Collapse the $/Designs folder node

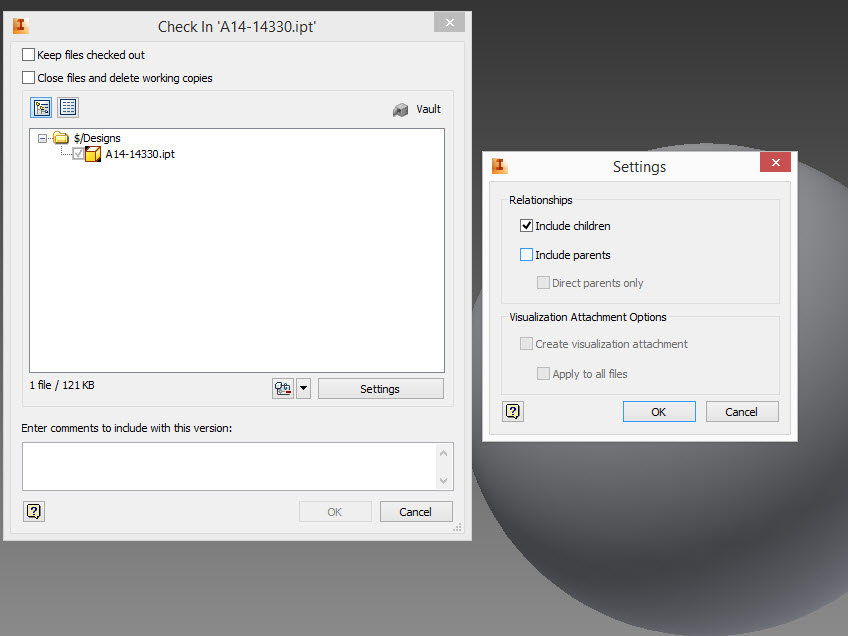[42, 138]
